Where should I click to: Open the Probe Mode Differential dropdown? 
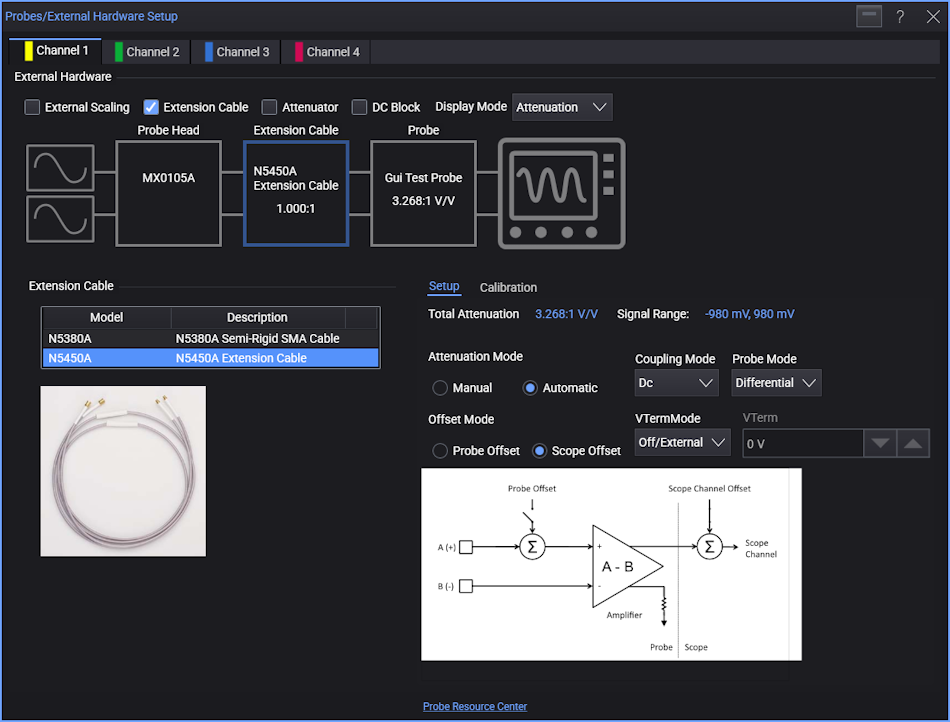776,383
